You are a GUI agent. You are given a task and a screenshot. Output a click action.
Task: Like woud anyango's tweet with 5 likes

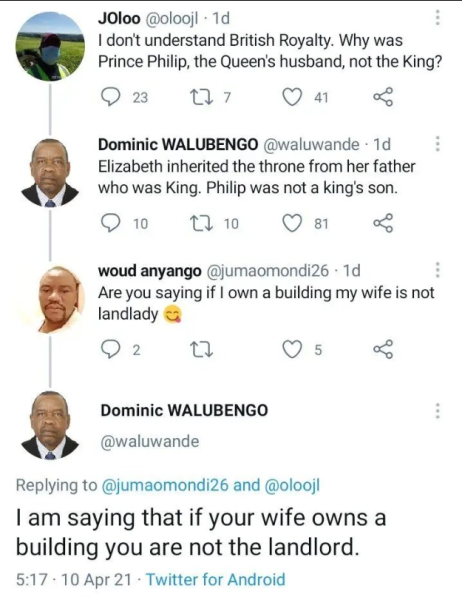click(292, 350)
